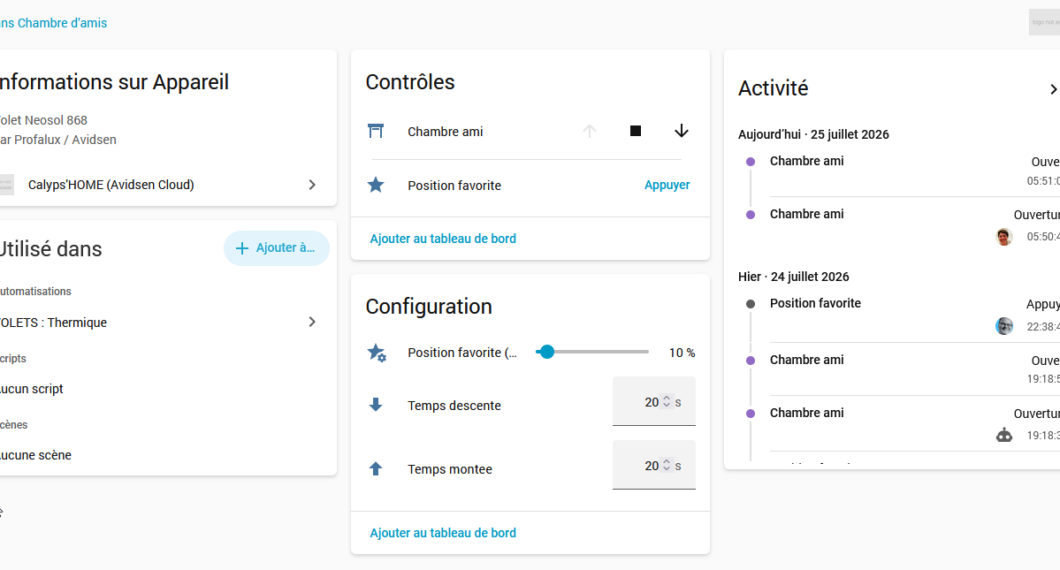This screenshot has width=1060, height=570.
Task: Open the Calyps'HOME (Avidsen Cloud) integration
Action: pos(160,185)
